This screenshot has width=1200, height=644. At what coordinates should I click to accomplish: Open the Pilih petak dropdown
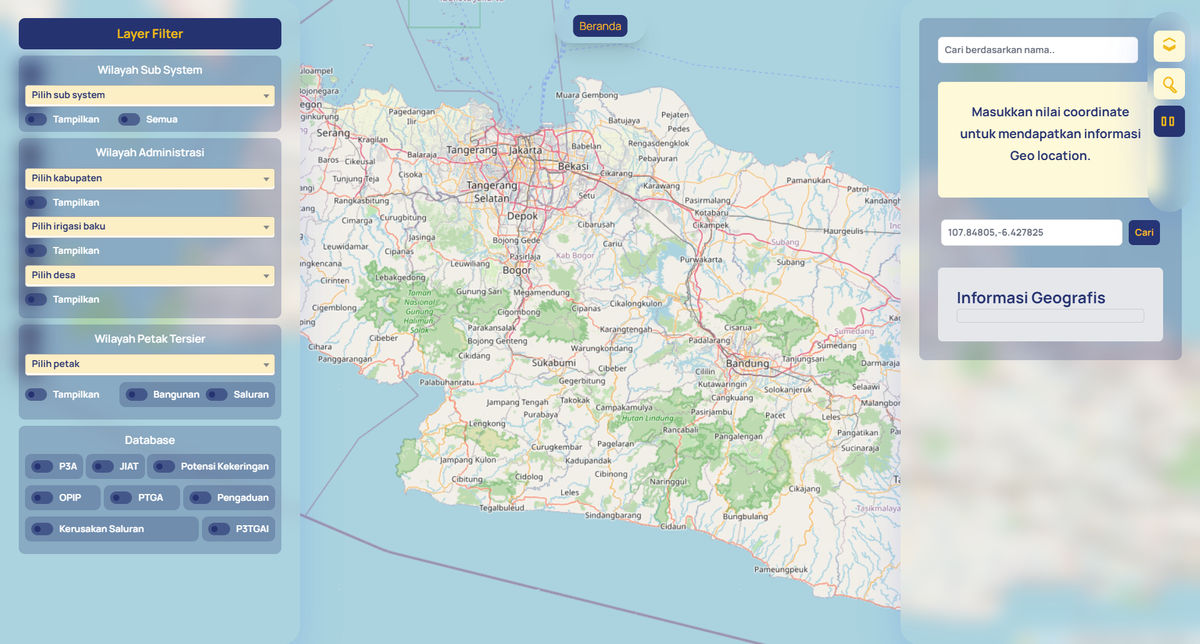point(150,365)
